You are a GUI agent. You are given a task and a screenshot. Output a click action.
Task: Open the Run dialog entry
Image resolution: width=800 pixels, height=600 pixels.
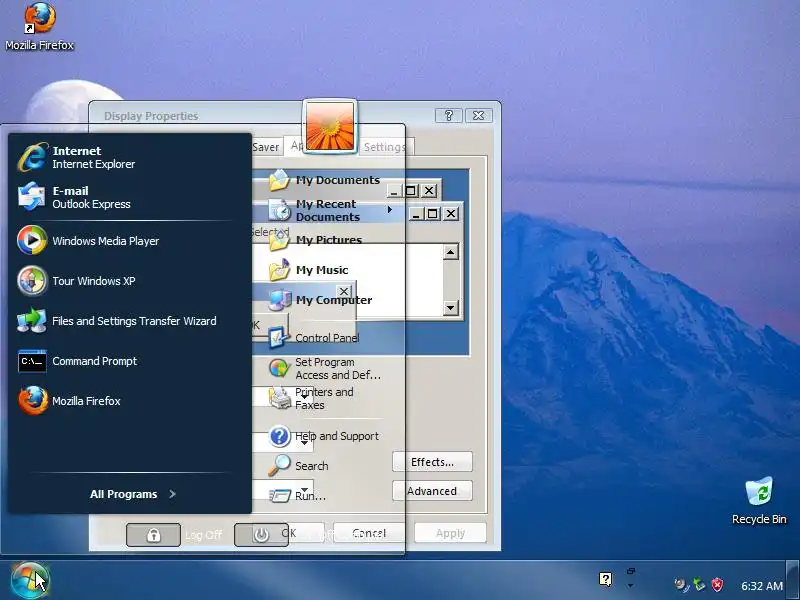(297, 495)
